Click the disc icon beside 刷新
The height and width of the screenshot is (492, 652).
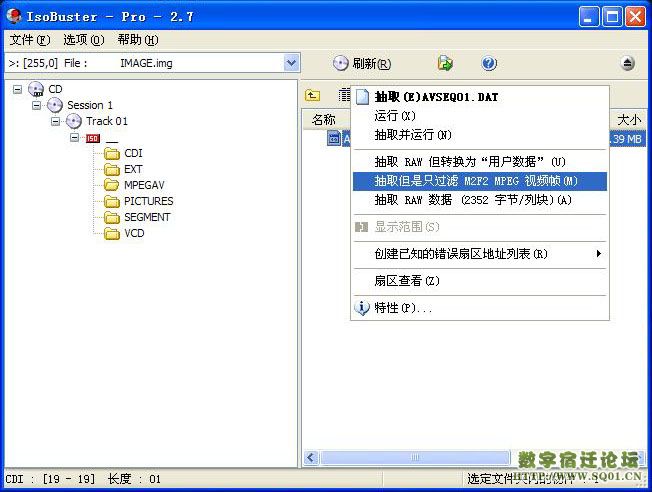(x=341, y=64)
